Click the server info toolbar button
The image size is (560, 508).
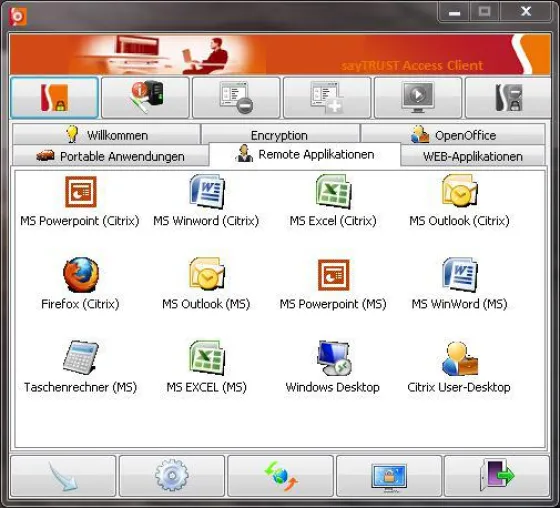145,98
